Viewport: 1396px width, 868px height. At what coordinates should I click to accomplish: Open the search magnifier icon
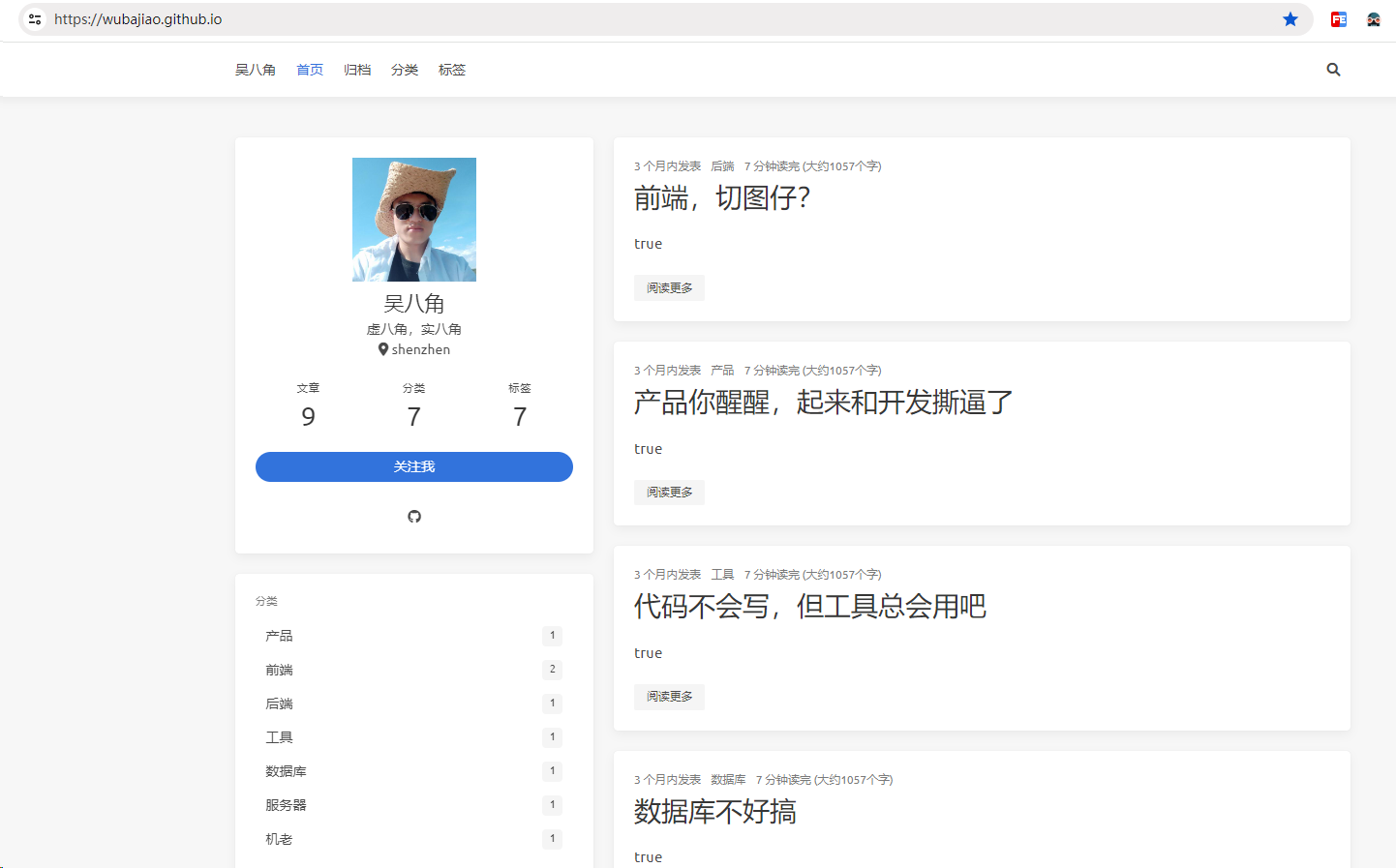[1333, 69]
